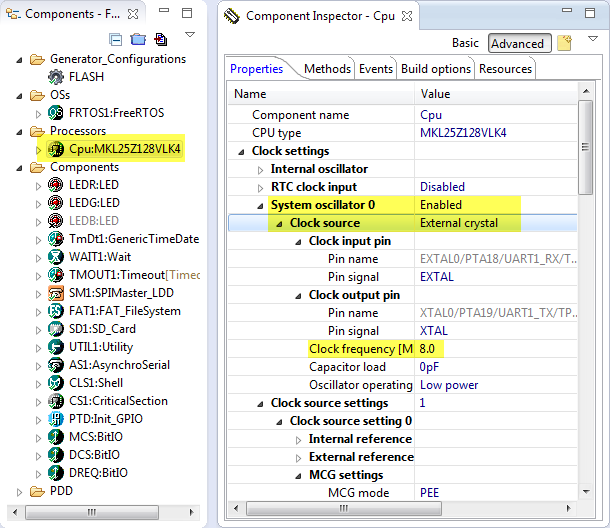Screen dimensions: 610x528
Task: Click the FRTOS1:FreeRTOS component icon
Action: coord(56,113)
